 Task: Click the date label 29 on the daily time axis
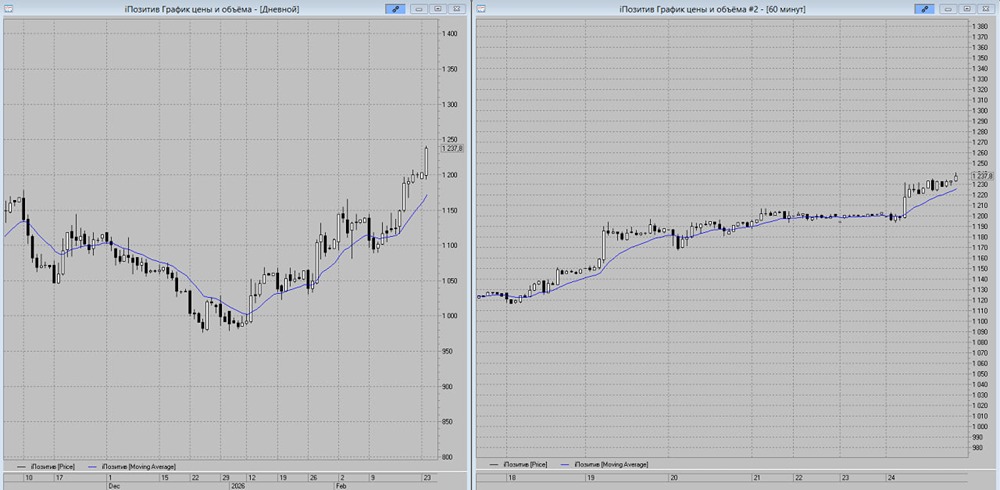[225, 477]
